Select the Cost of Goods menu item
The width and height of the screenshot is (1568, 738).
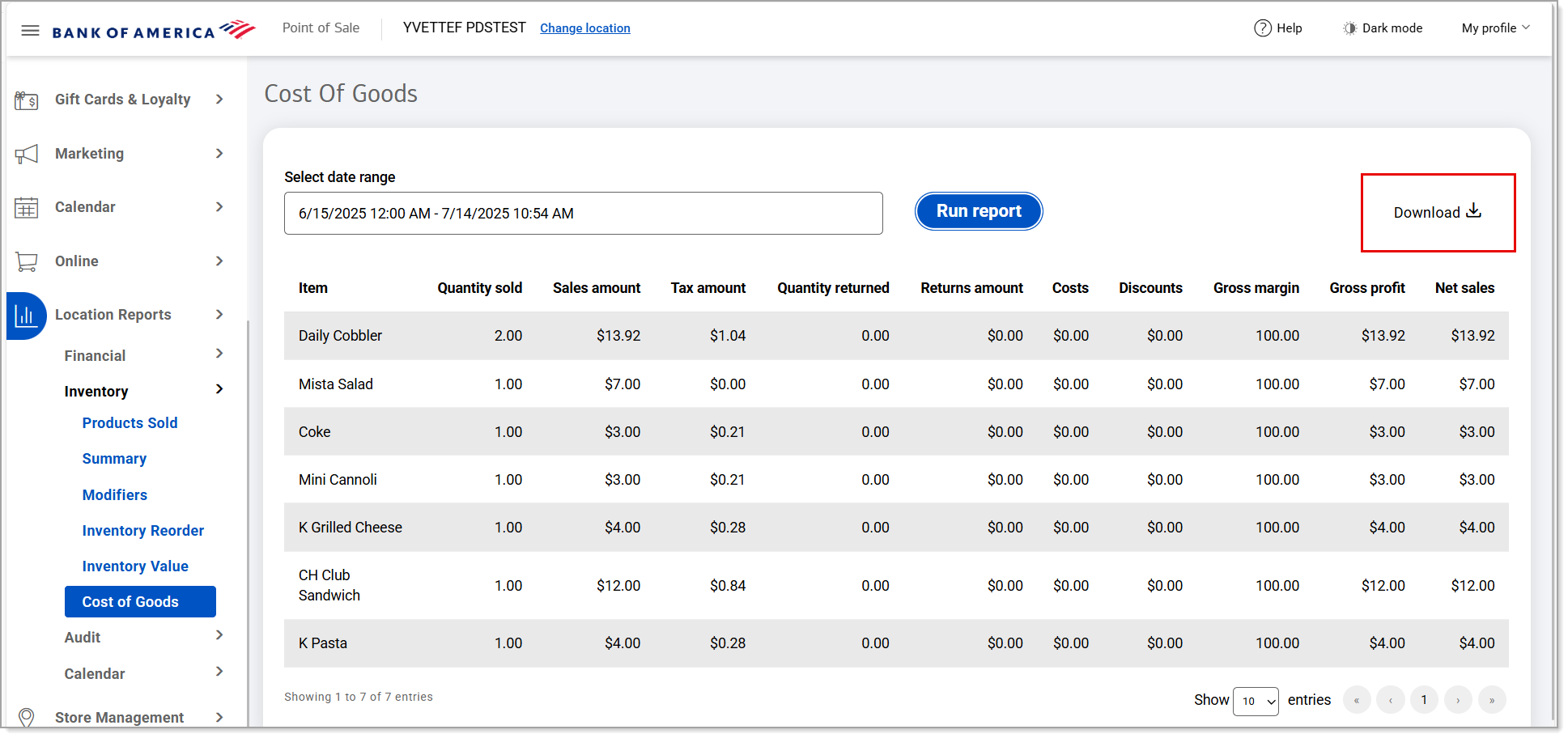140,602
